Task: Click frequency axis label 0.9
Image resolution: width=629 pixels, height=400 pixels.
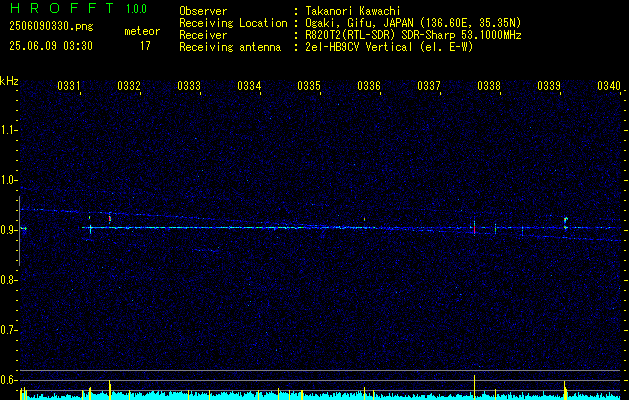Action: click(8, 230)
